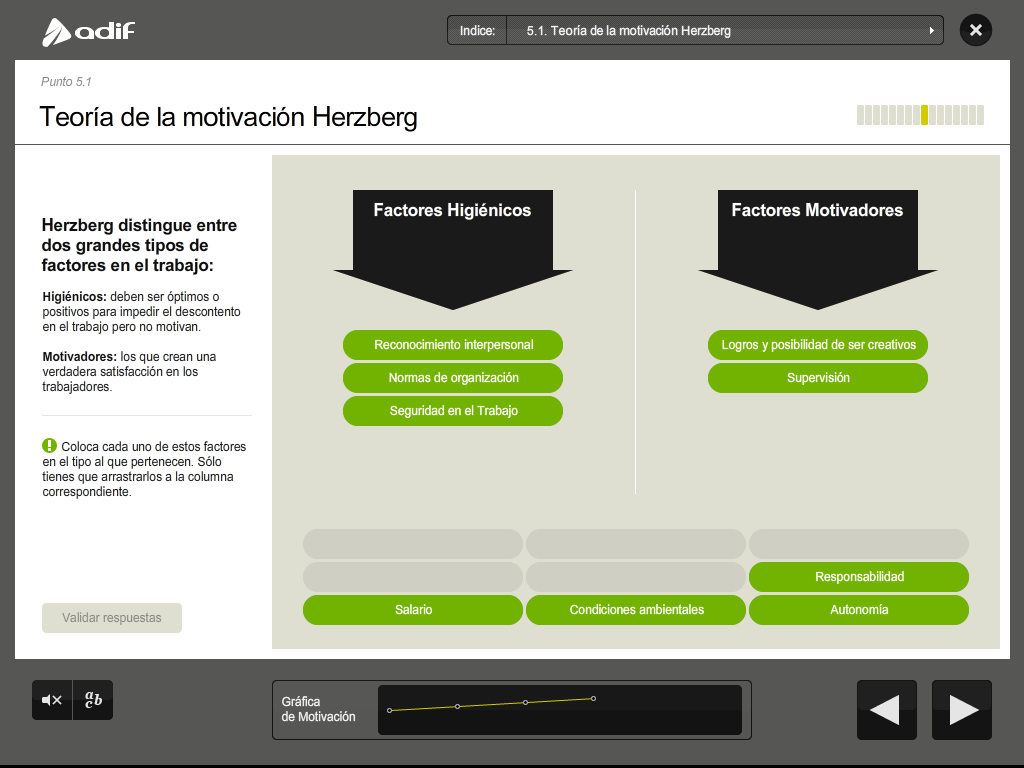Select Seguridad en el Trabajo item

453,411
